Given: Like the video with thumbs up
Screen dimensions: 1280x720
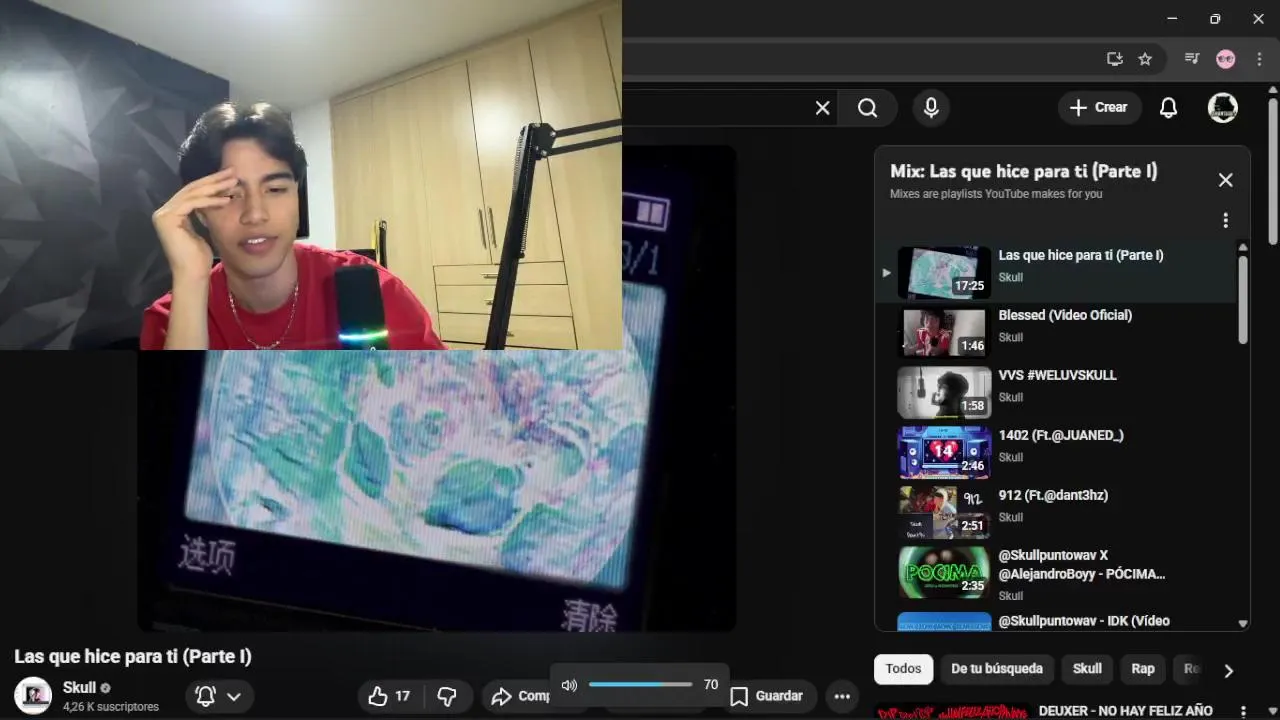Looking at the screenshot, I should coord(390,696).
